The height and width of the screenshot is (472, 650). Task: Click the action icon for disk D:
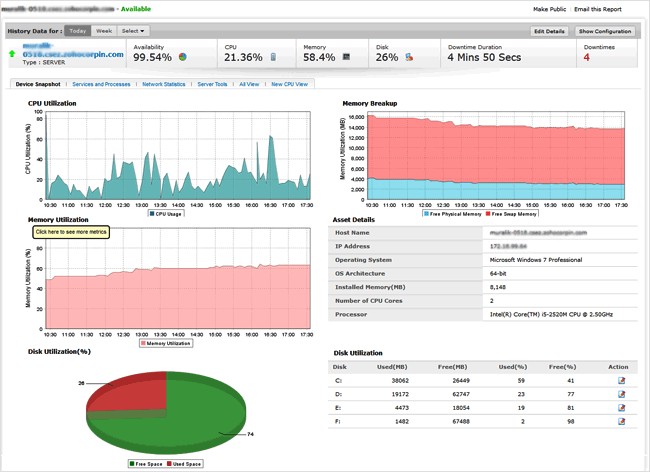pyautogui.click(x=623, y=394)
